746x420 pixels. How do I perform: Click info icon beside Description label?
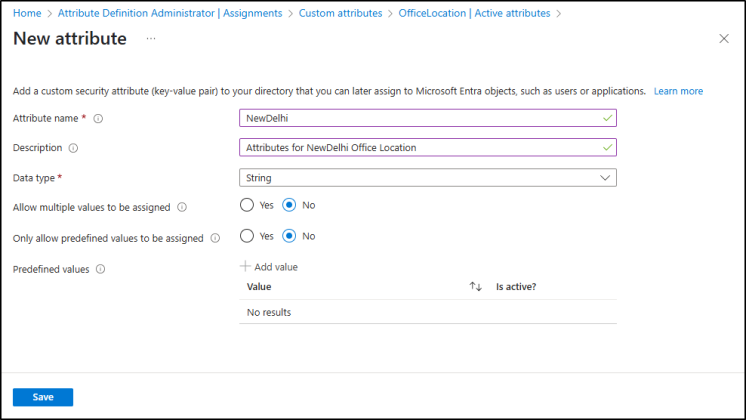coord(74,148)
